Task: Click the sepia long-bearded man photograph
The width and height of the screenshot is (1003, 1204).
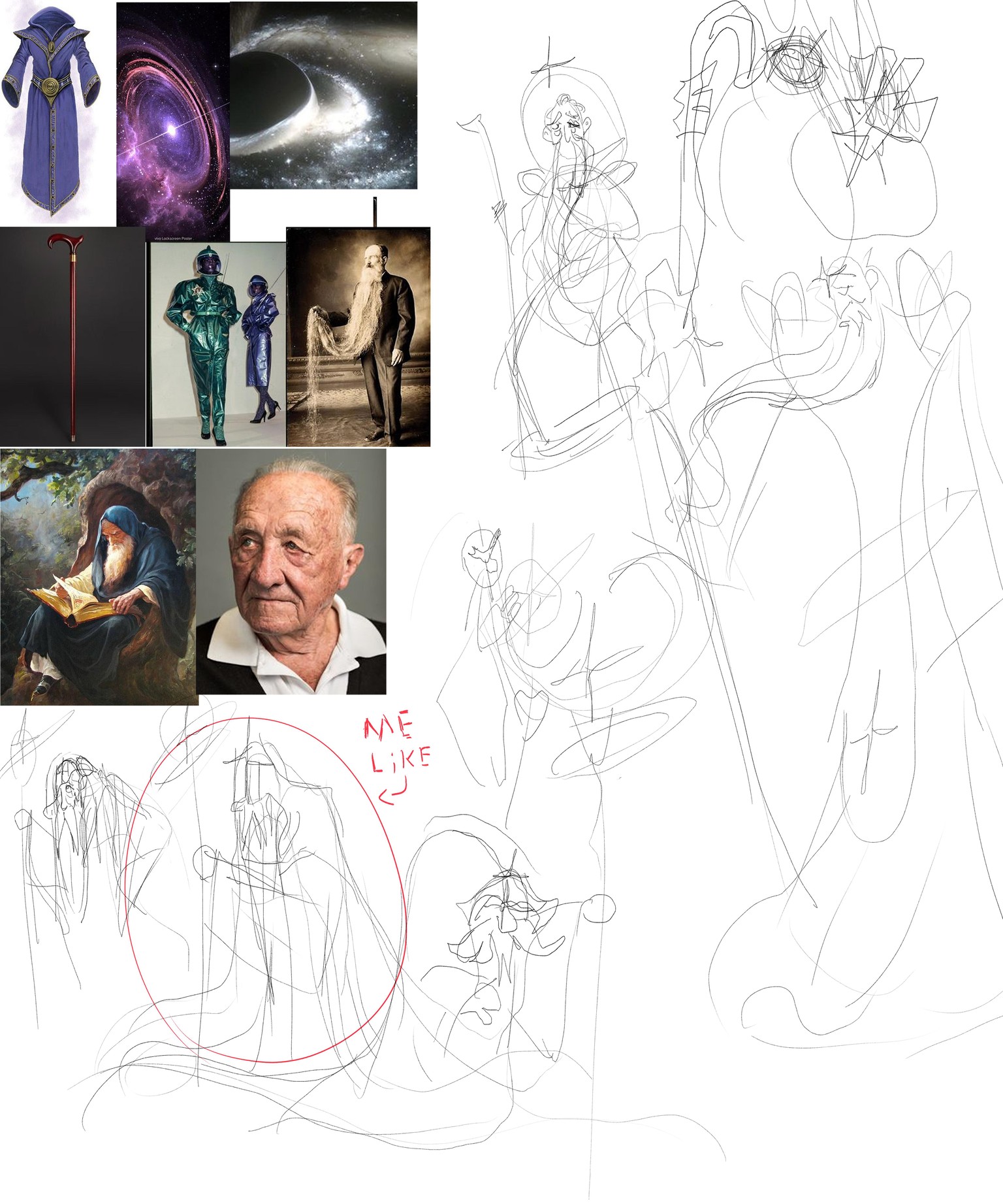Action: tap(358, 336)
